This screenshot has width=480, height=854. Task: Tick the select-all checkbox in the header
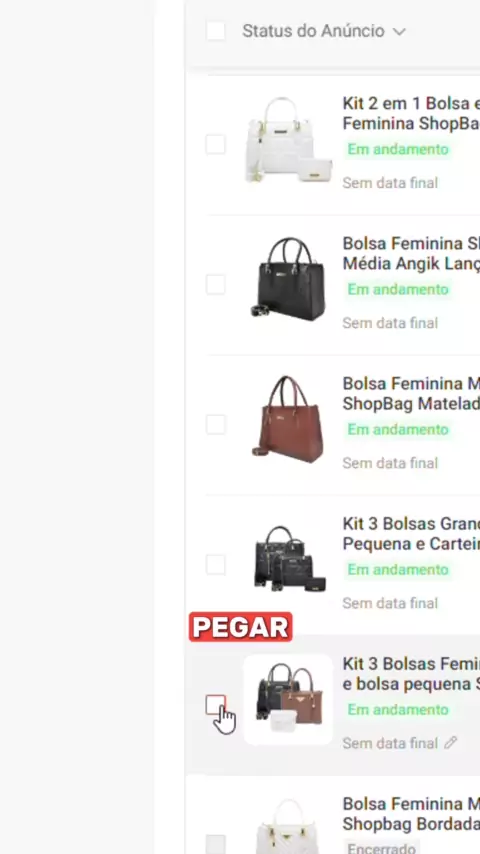(x=216, y=31)
